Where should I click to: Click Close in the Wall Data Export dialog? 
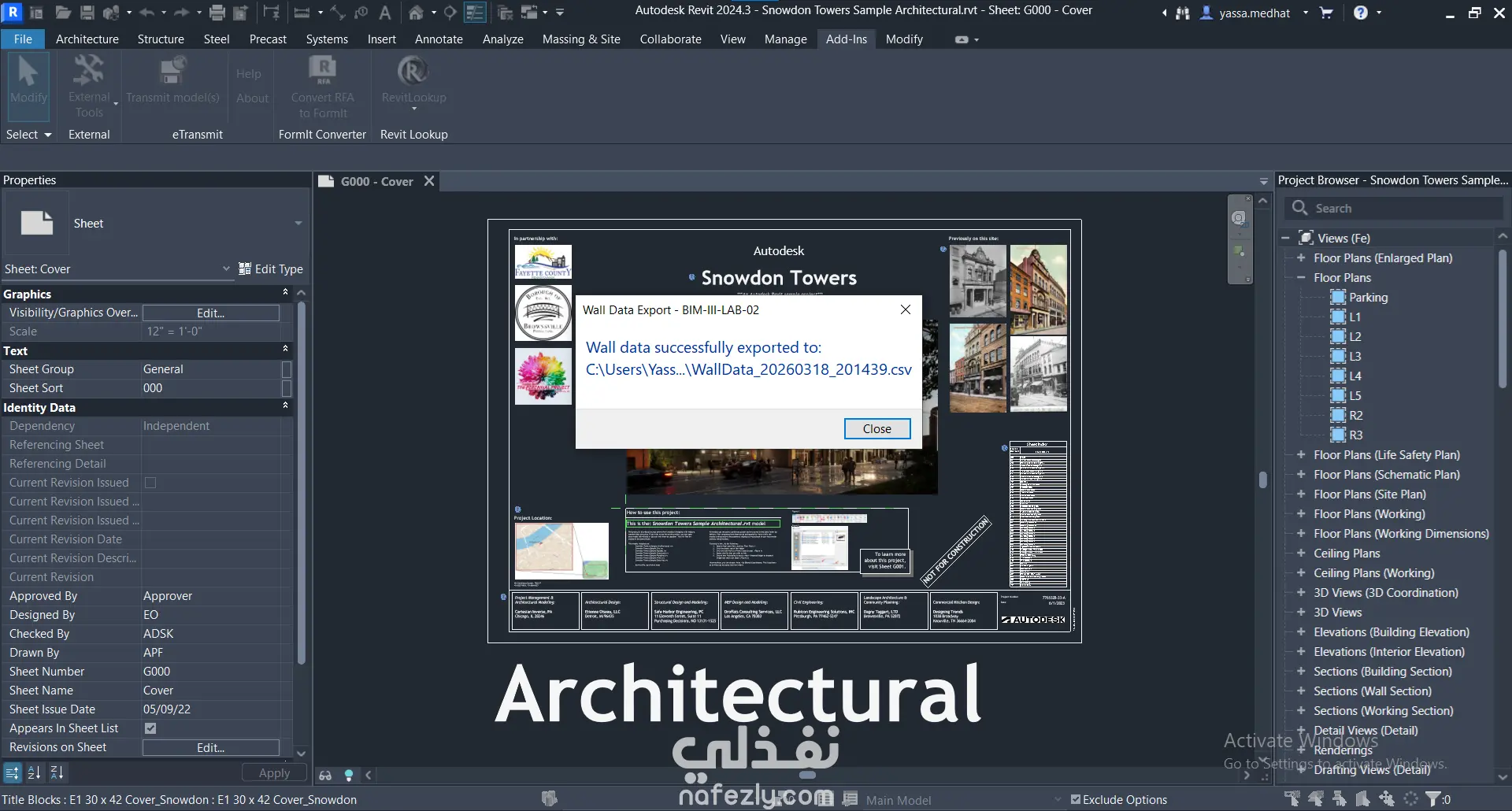(x=877, y=428)
